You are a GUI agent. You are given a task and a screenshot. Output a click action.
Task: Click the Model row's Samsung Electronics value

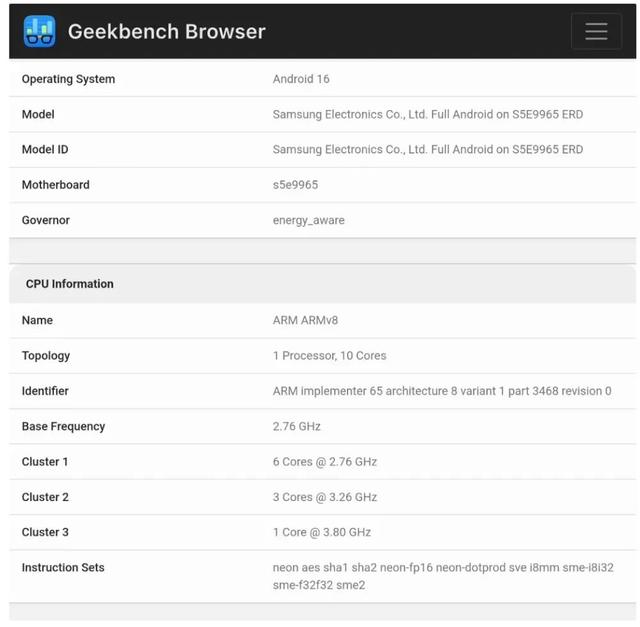pyautogui.click(x=427, y=115)
